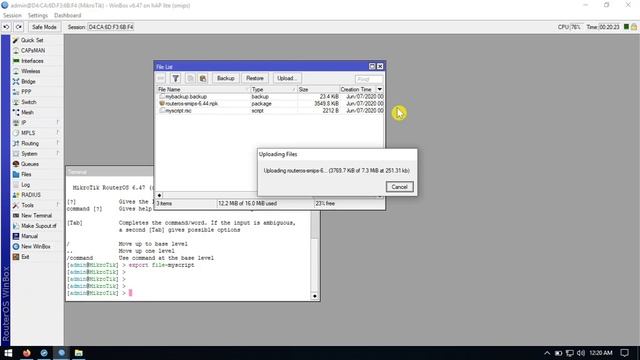Image resolution: width=640 pixels, height=360 pixels.
Task: Click the lock icon in the toolbar
Action: point(634,27)
